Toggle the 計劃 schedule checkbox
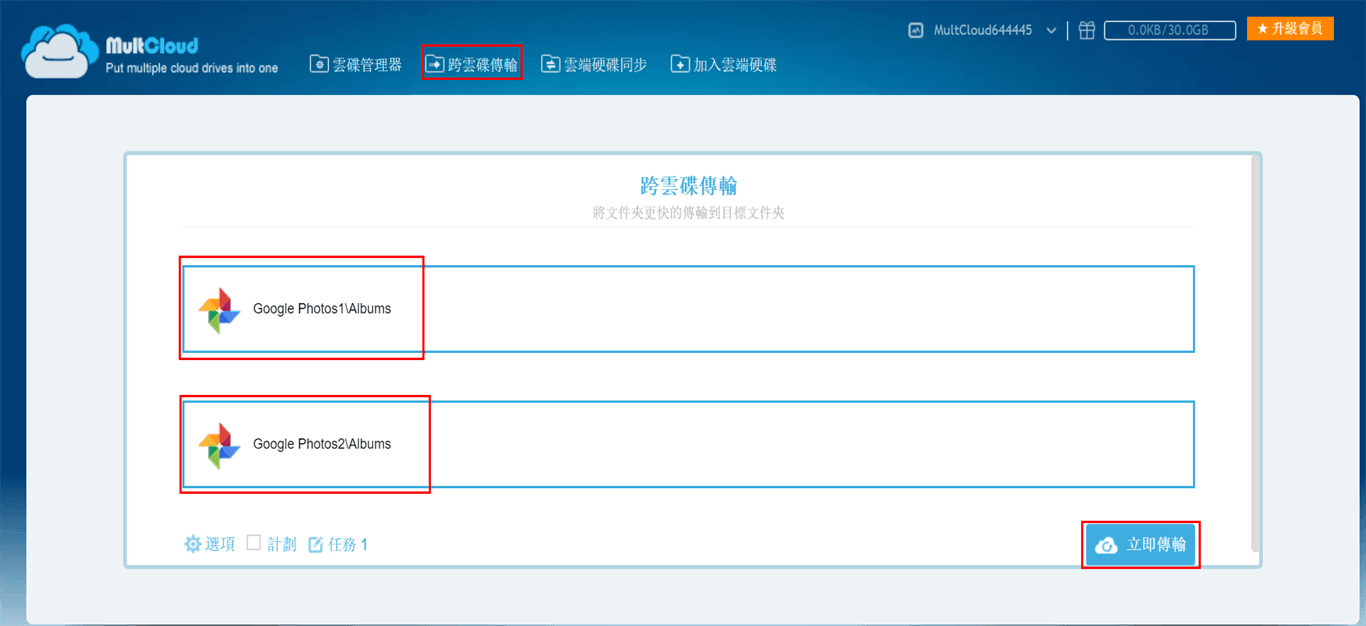1366x626 pixels. pos(254,542)
